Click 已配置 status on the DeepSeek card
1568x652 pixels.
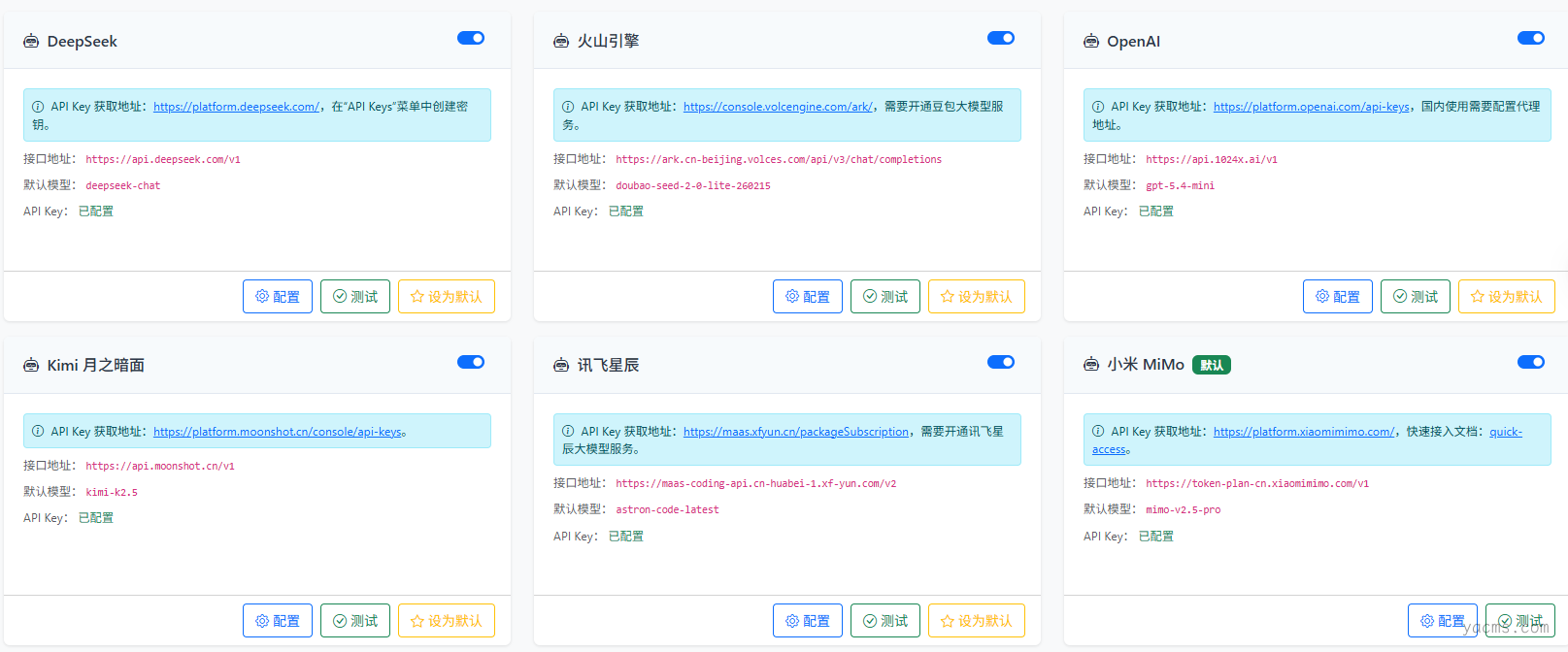(x=96, y=211)
